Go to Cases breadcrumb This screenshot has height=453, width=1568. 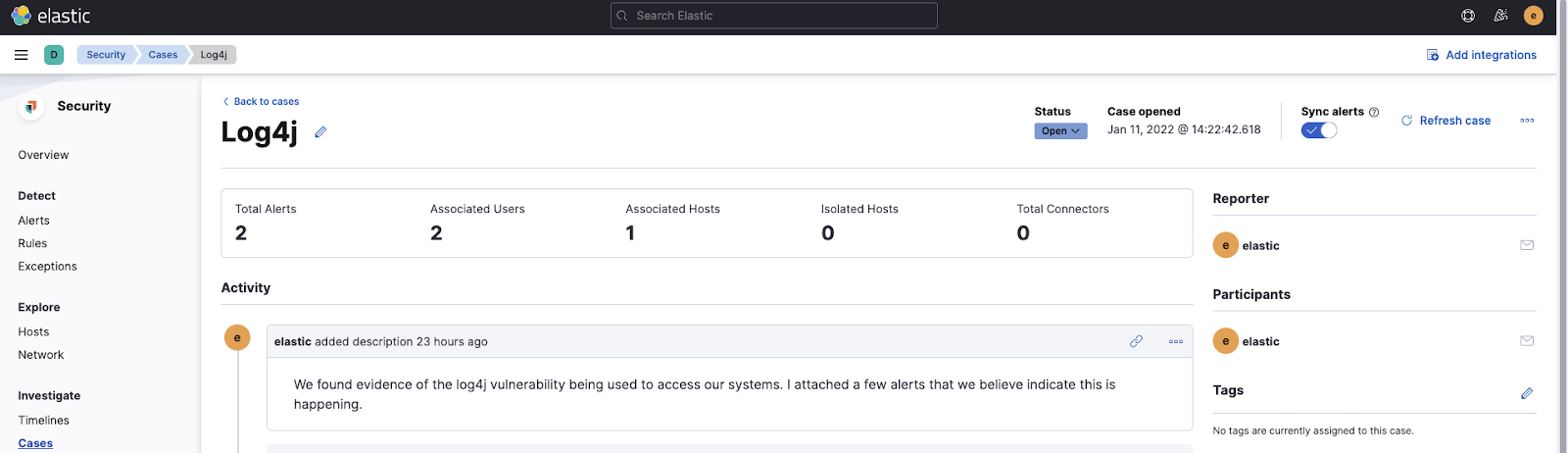point(163,55)
